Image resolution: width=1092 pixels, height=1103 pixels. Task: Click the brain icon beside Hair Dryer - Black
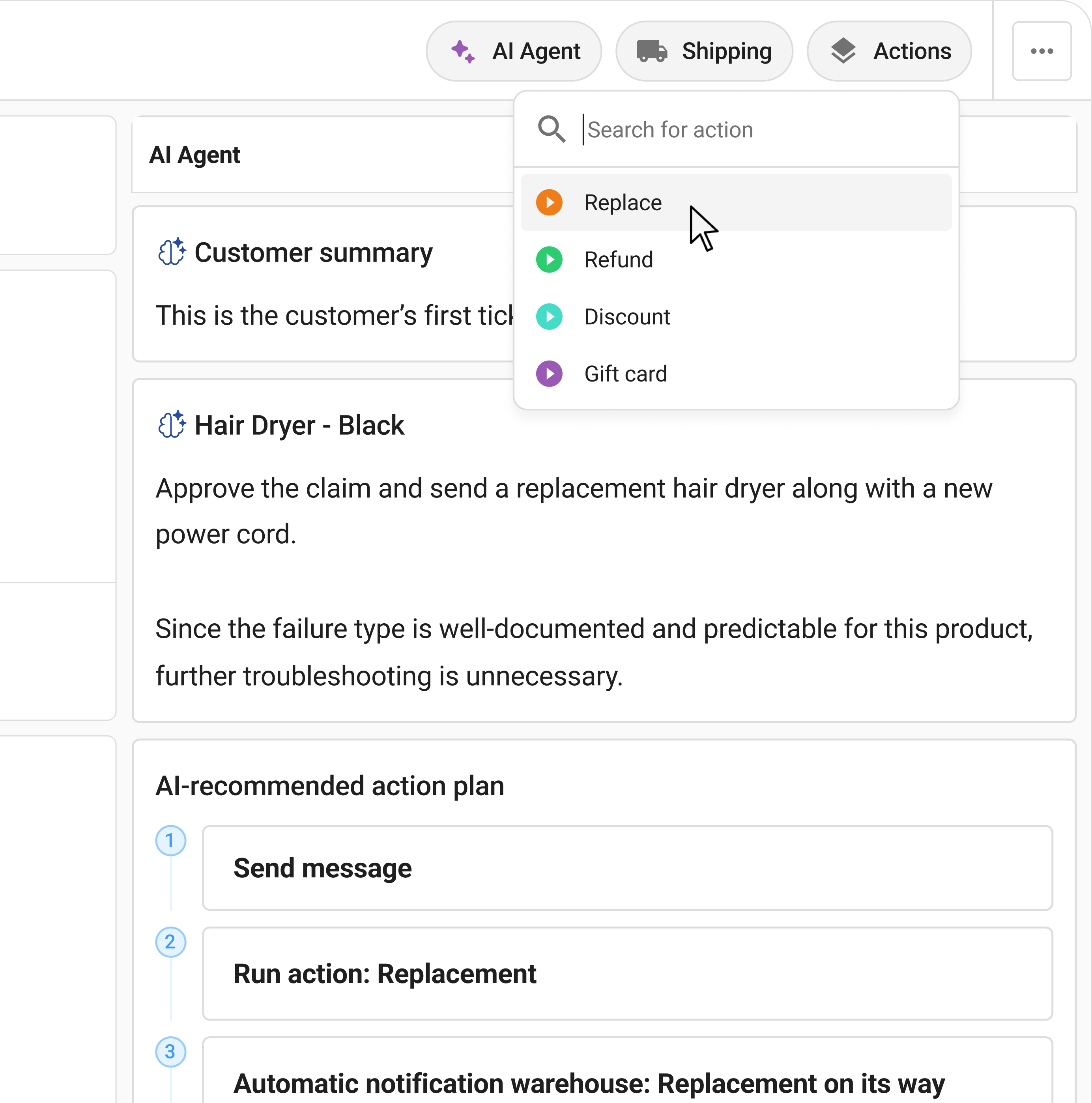[171, 425]
